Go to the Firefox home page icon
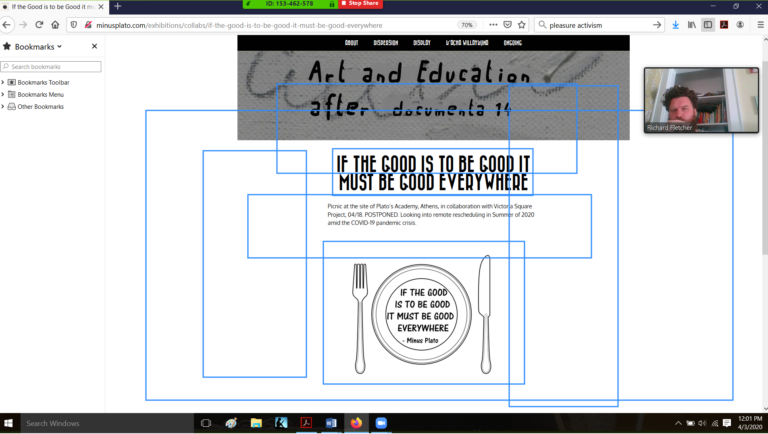The image size is (768, 434). (56, 24)
